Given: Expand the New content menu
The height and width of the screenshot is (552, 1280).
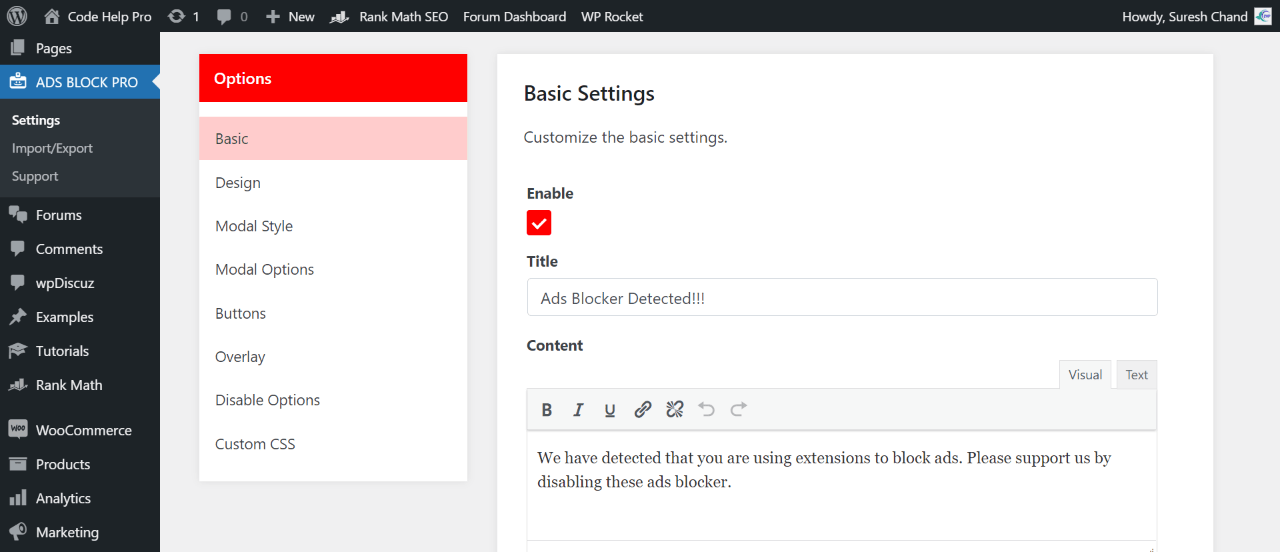Looking at the screenshot, I should [x=290, y=16].
